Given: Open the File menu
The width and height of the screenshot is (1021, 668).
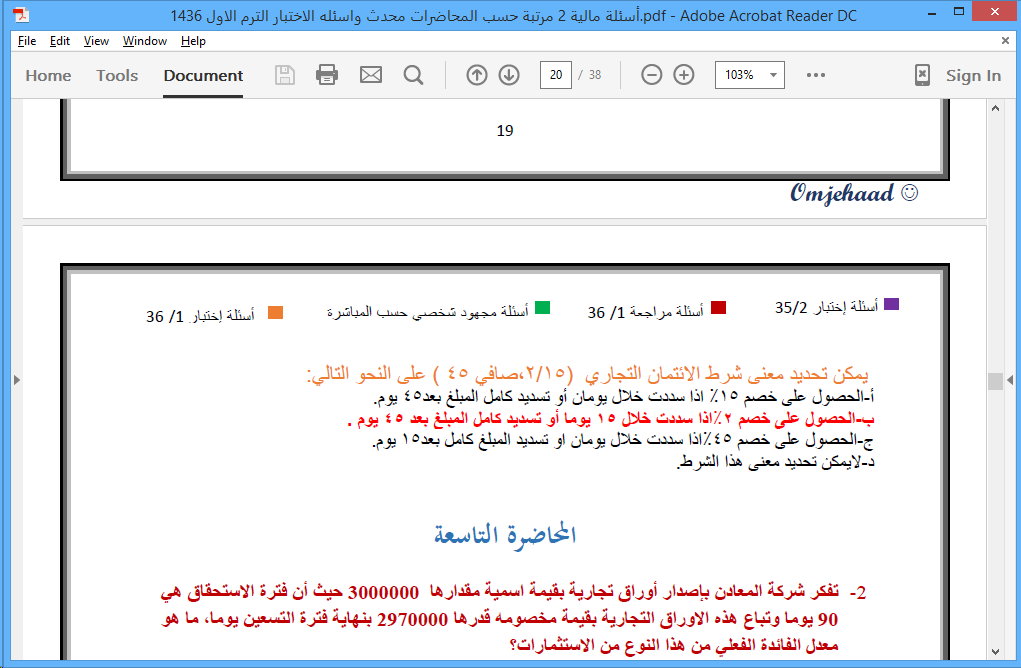Looking at the screenshot, I should click(27, 40).
